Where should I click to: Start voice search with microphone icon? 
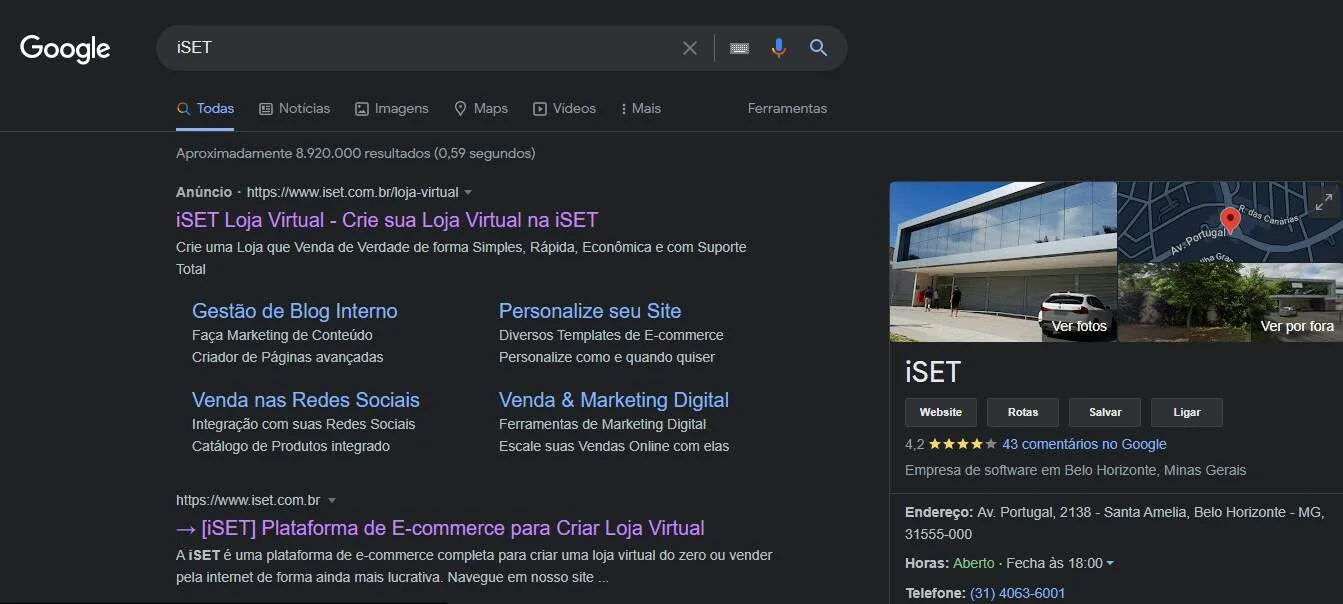pyautogui.click(x=779, y=48)
